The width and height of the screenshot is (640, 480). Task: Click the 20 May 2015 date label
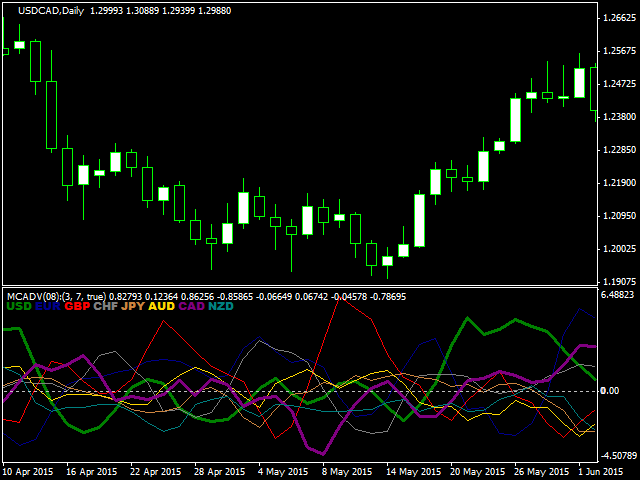[478, 472]
